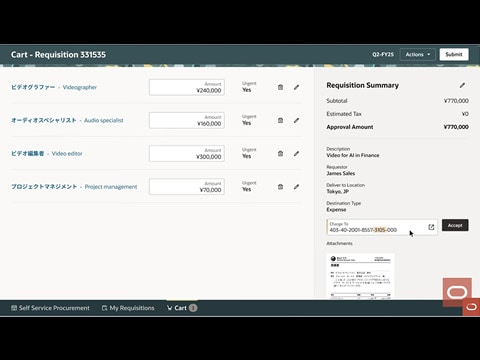The image size is (480, 360).
Task: Open the Video editor item link
Action: tap(47, 154)
